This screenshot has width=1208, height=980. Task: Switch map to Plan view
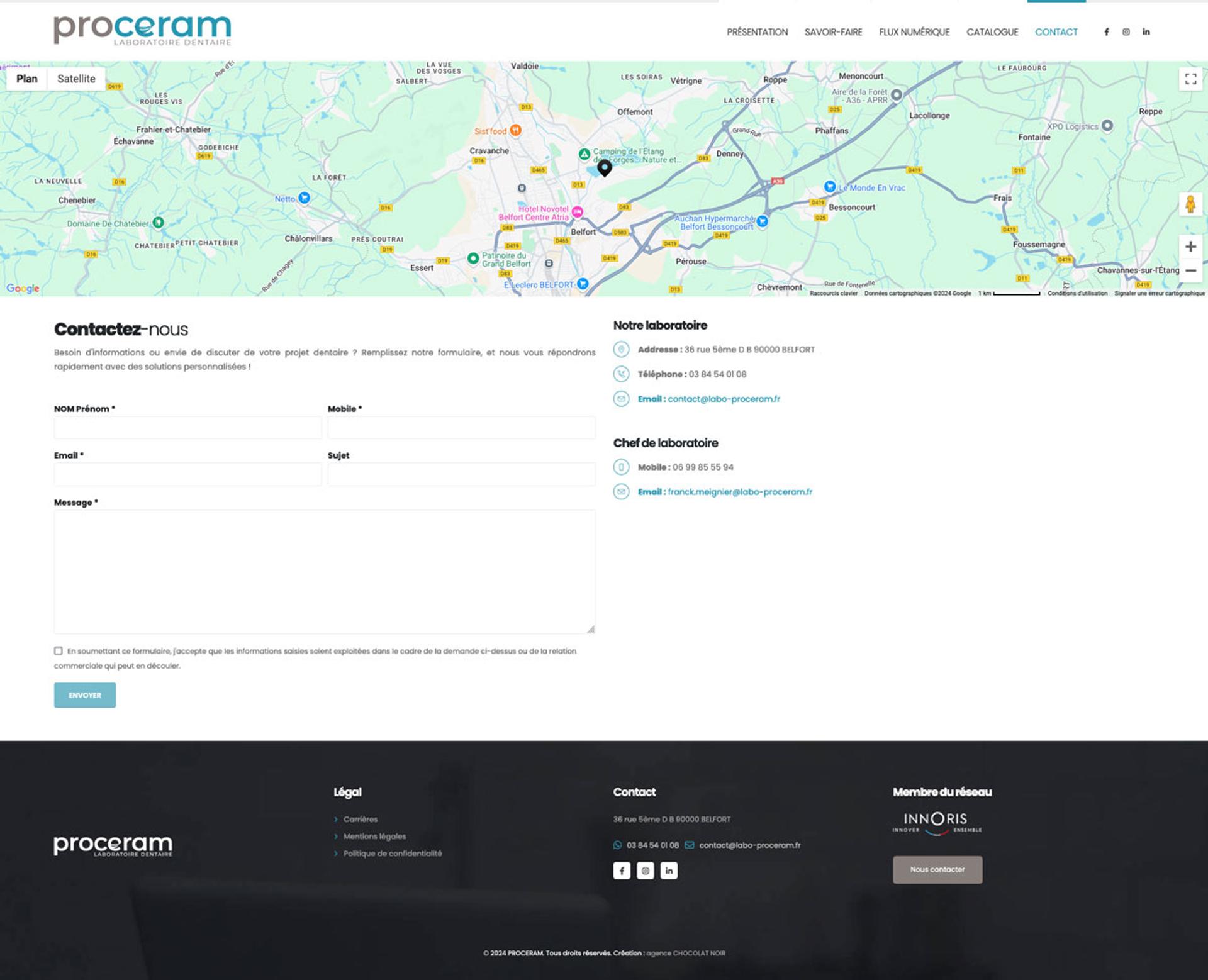[26, 79]
